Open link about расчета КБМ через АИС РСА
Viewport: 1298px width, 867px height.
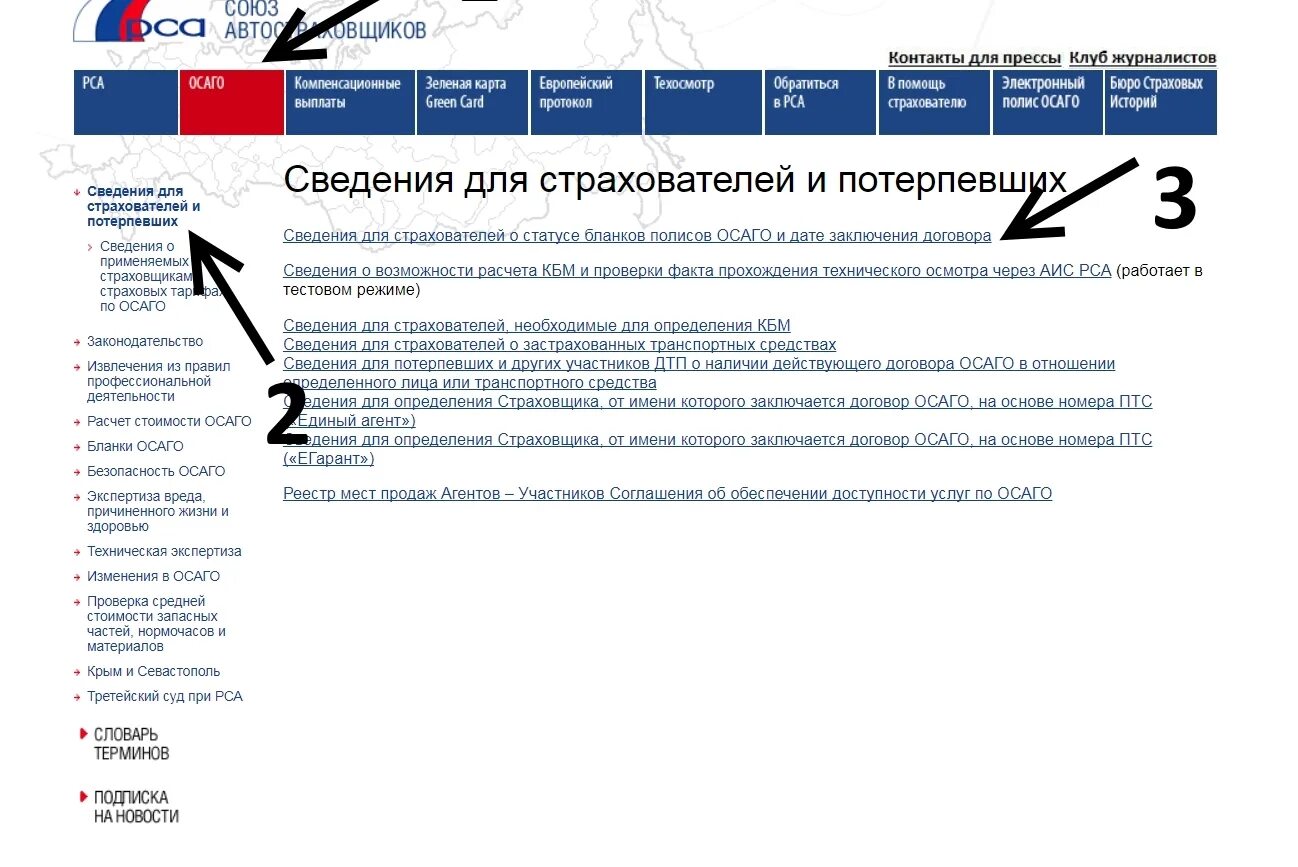697,271
